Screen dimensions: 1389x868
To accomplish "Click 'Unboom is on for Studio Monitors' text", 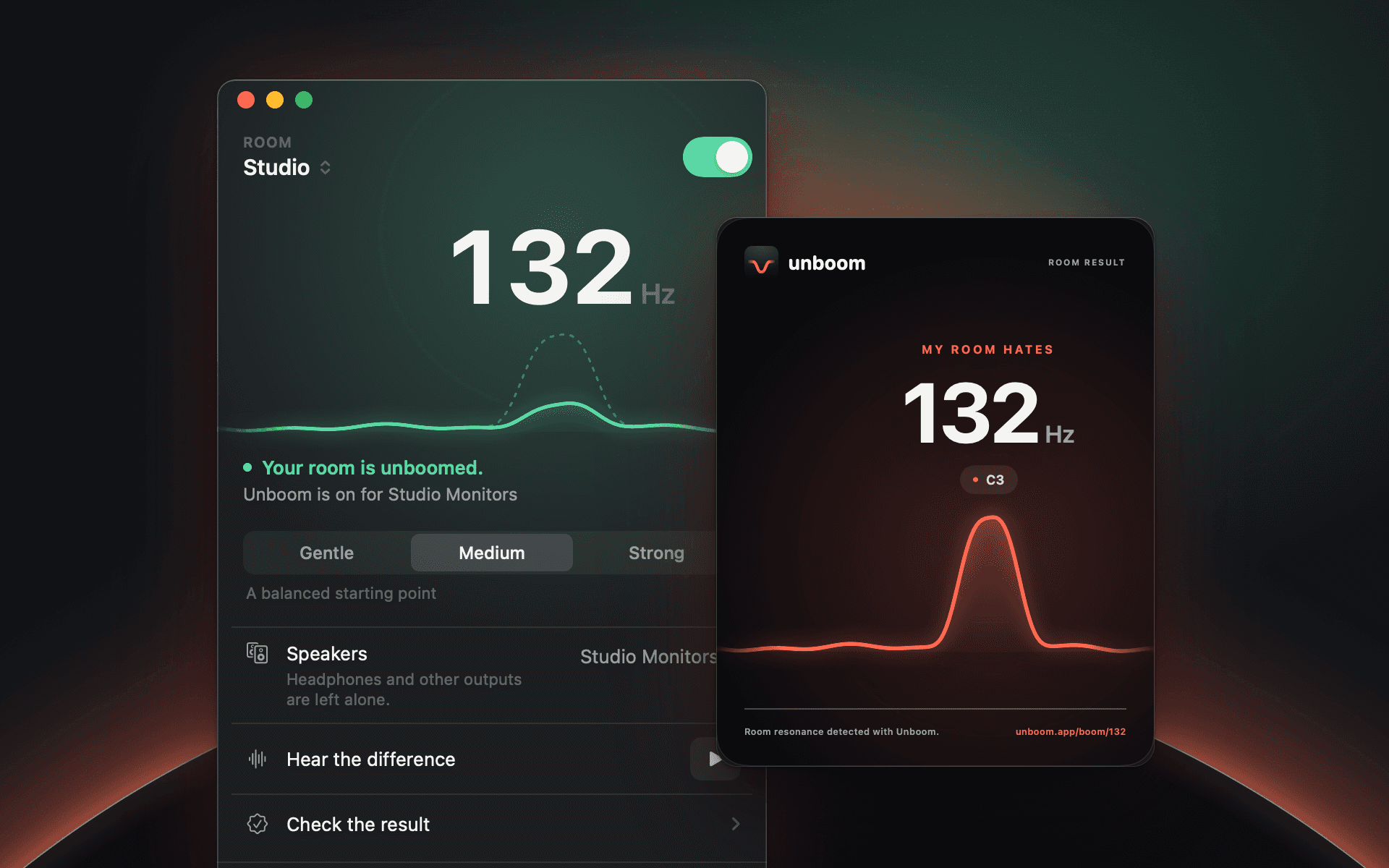I will point(380,495).
